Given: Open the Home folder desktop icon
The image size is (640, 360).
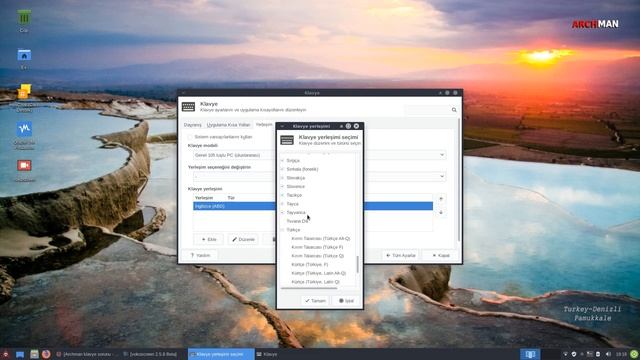Looking at the screenshot, I should click(24, 55).
